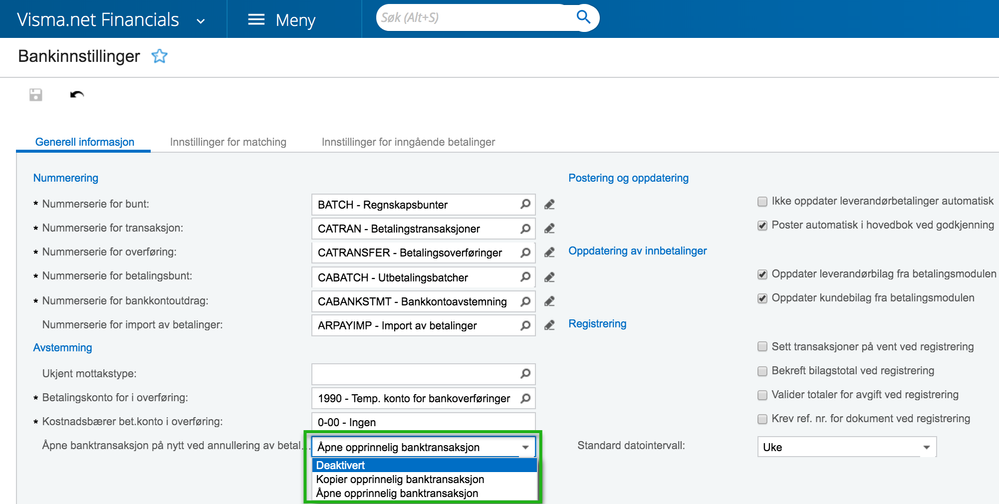Edit the CATRANSFER number series with pencil
This screenshot has height=504, width=999.
coord(549,252)
